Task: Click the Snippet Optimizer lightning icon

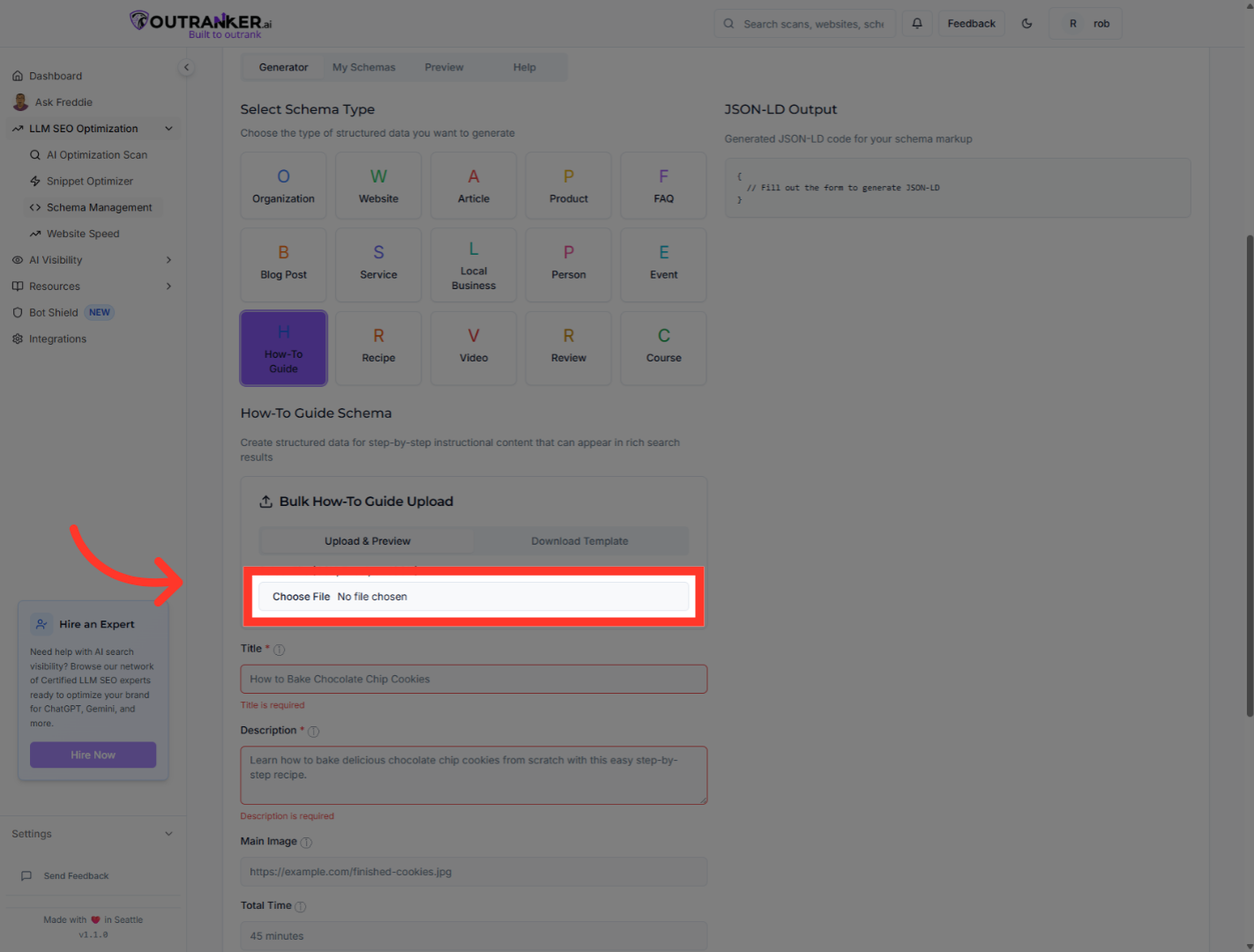Action: (35, 182)
